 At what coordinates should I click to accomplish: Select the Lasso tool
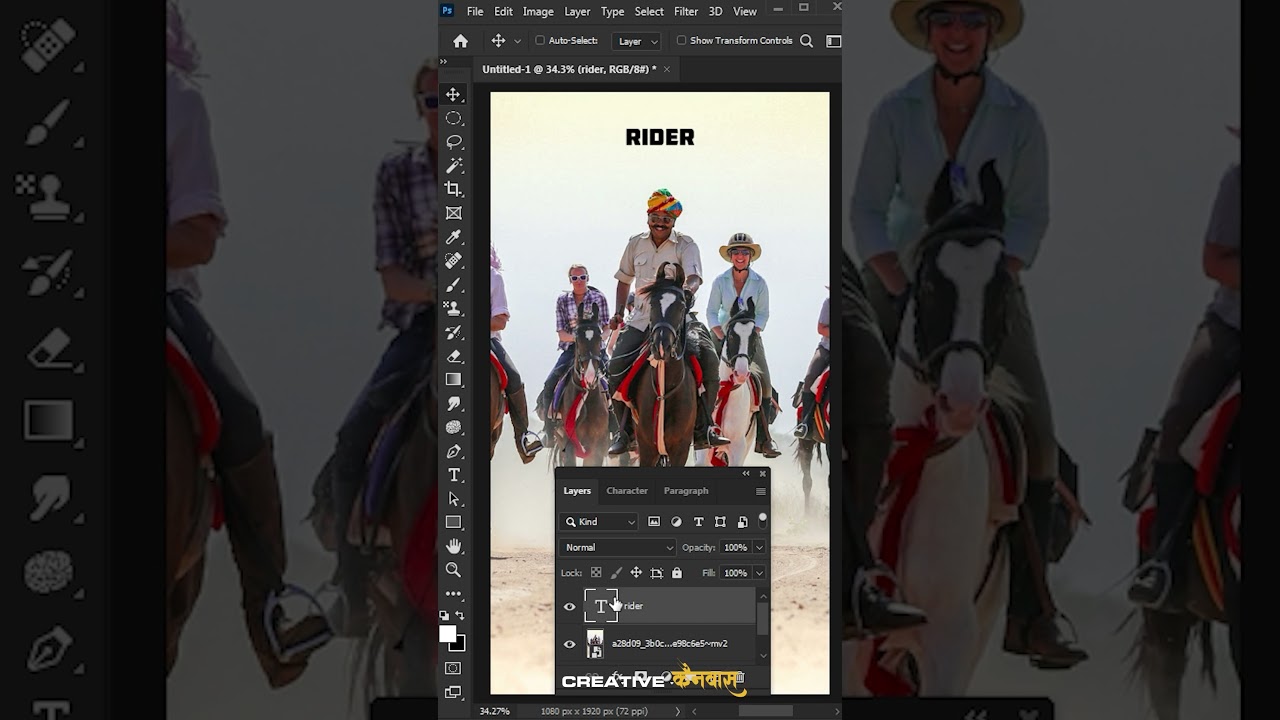453,142
